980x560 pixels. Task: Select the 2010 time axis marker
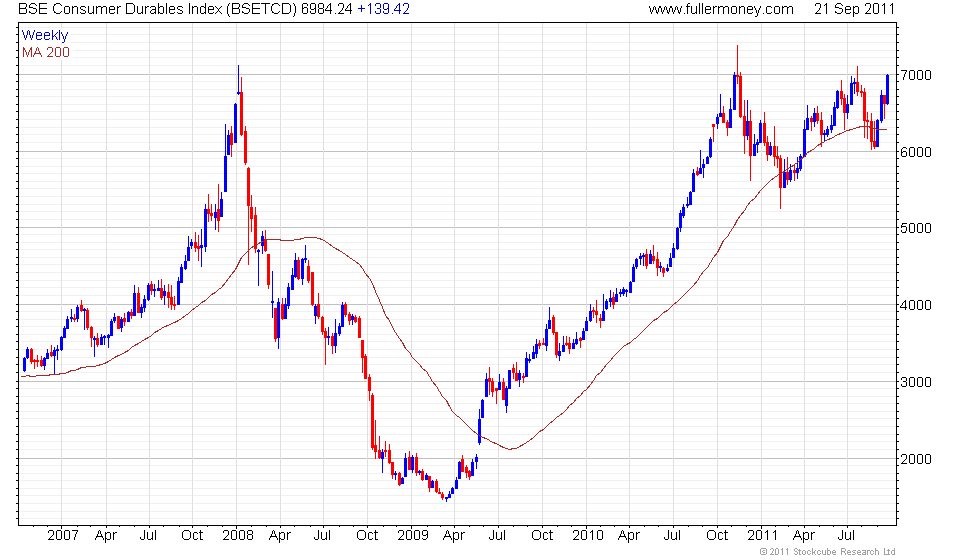pos(588,535)
